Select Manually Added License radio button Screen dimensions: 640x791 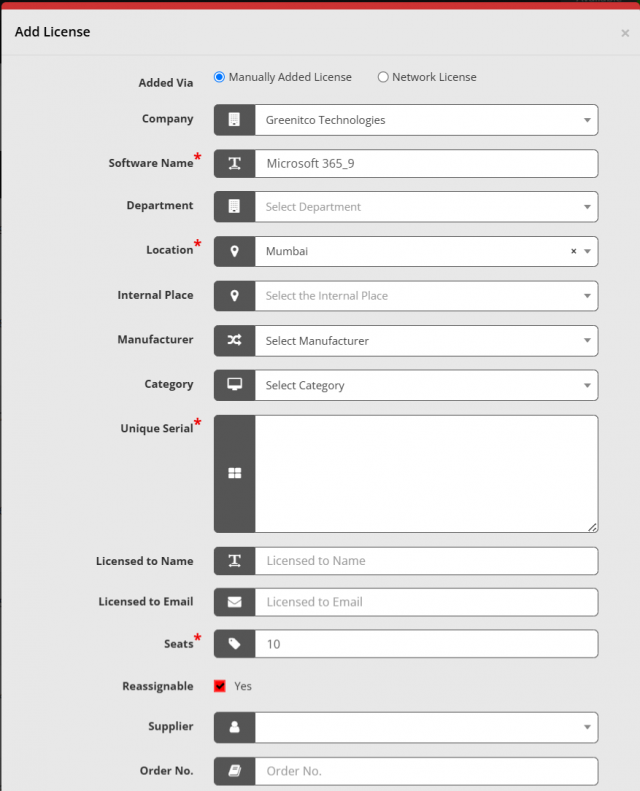219,77
